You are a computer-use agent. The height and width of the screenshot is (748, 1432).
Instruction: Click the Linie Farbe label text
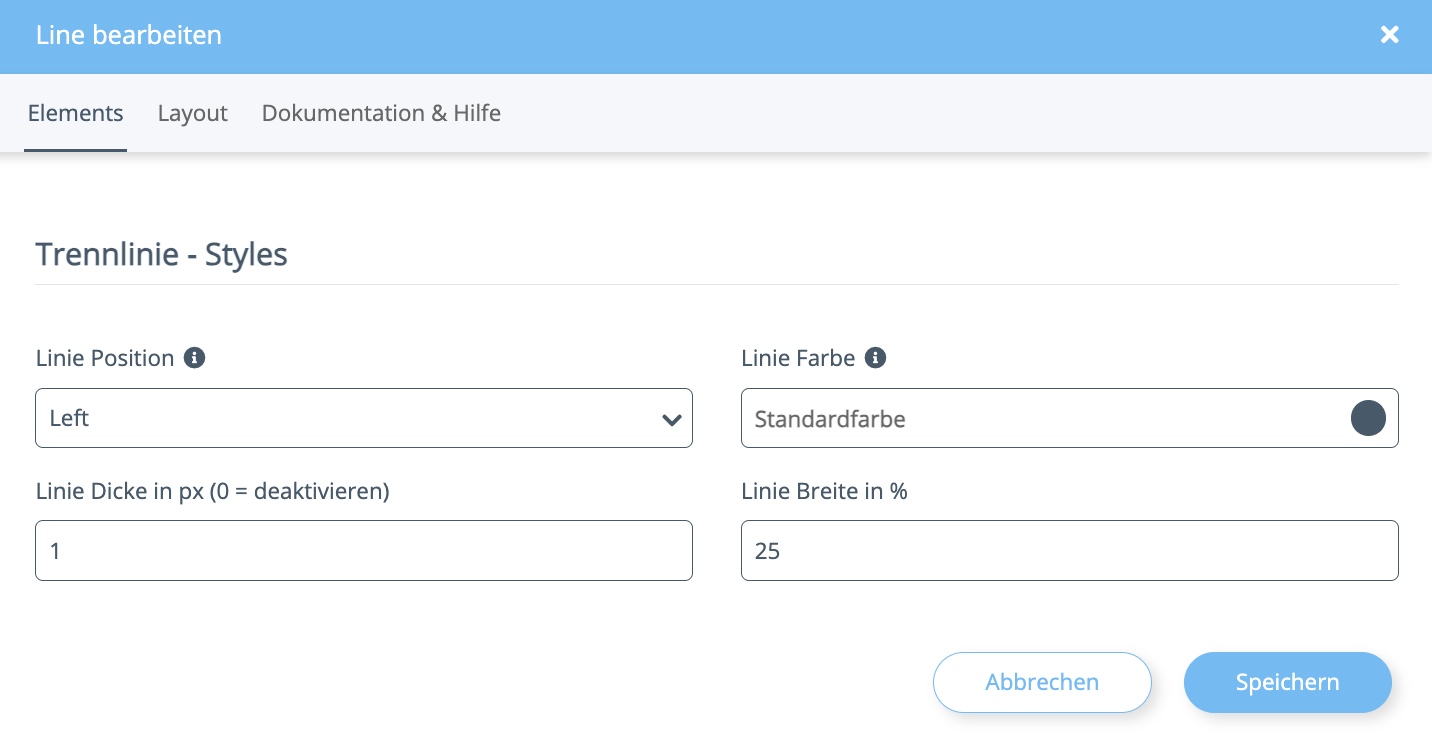pos(798,358)
